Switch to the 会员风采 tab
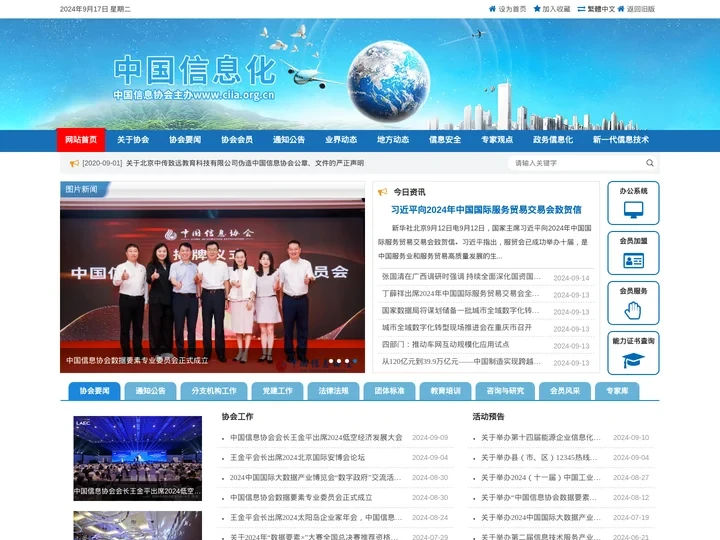This screenshot has width=720, height=540. point(565,391)
